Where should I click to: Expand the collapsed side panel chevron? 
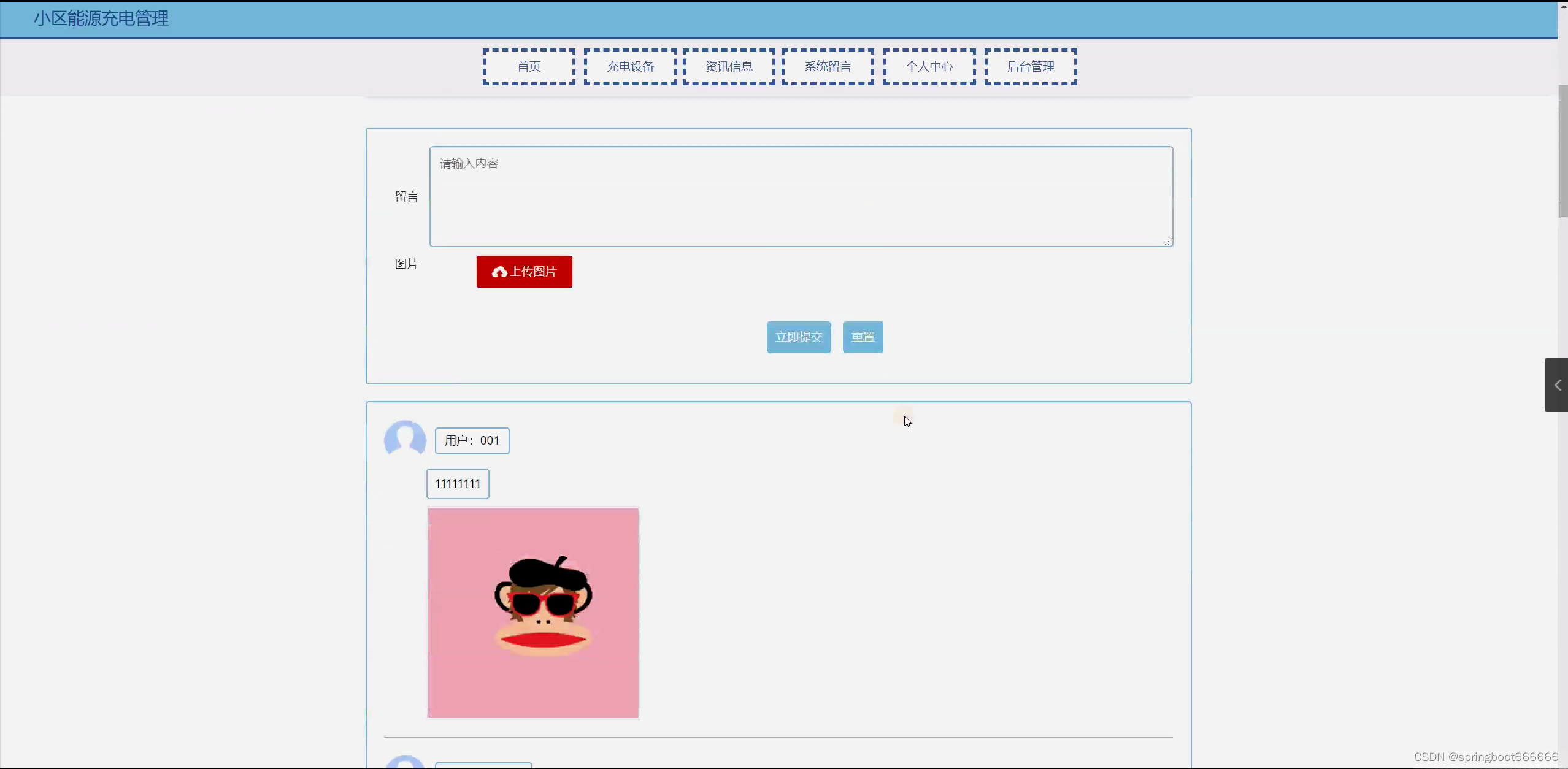(x=1557, y=385)
